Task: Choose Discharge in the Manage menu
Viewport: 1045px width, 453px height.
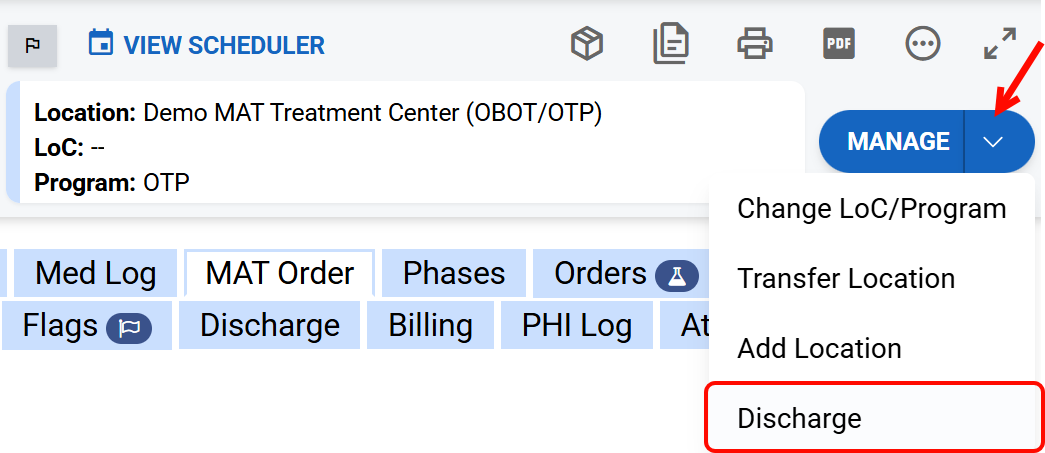Action: tap(799, 418)
